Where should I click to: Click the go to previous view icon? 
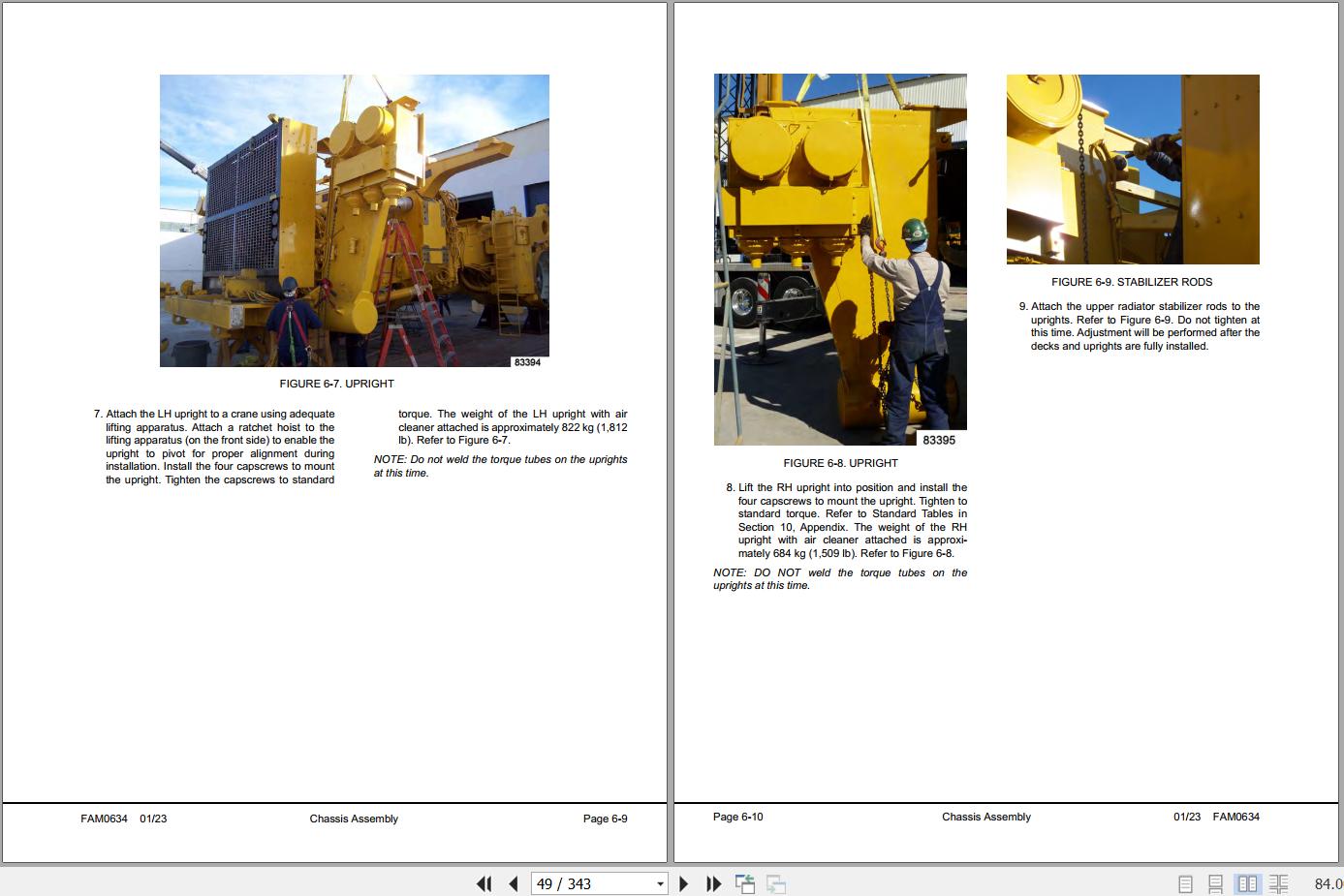pos(745,883)
